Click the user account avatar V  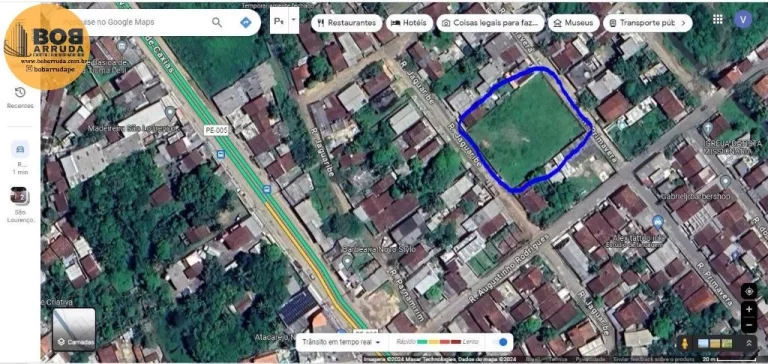tap(743, 19)
